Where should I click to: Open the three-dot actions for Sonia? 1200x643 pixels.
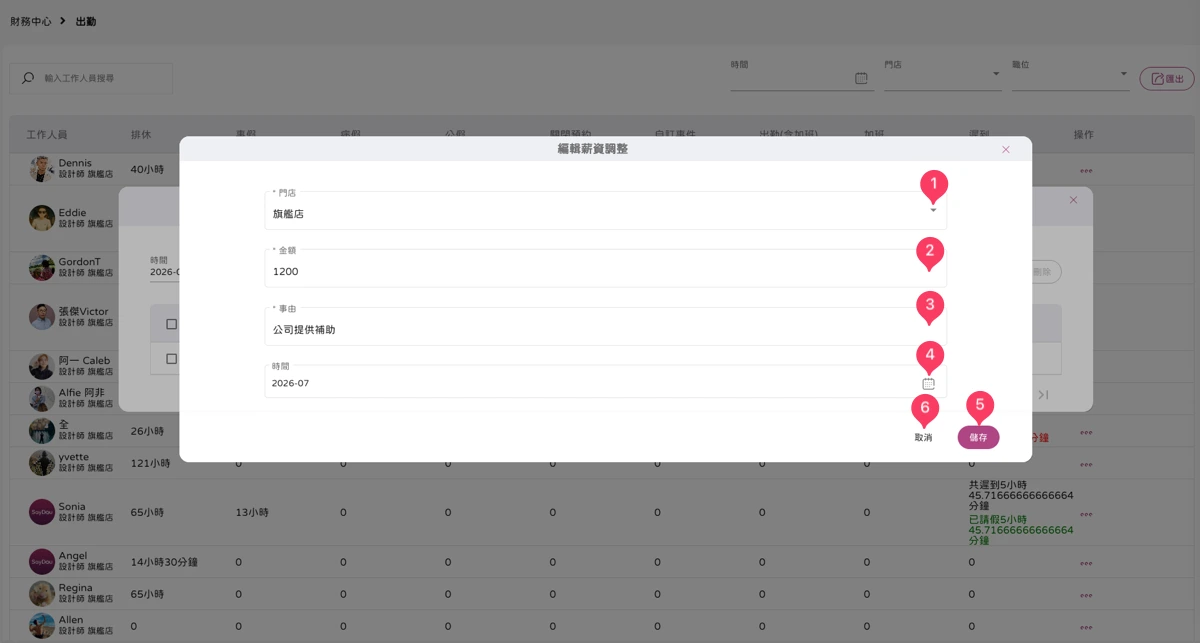1086,512
